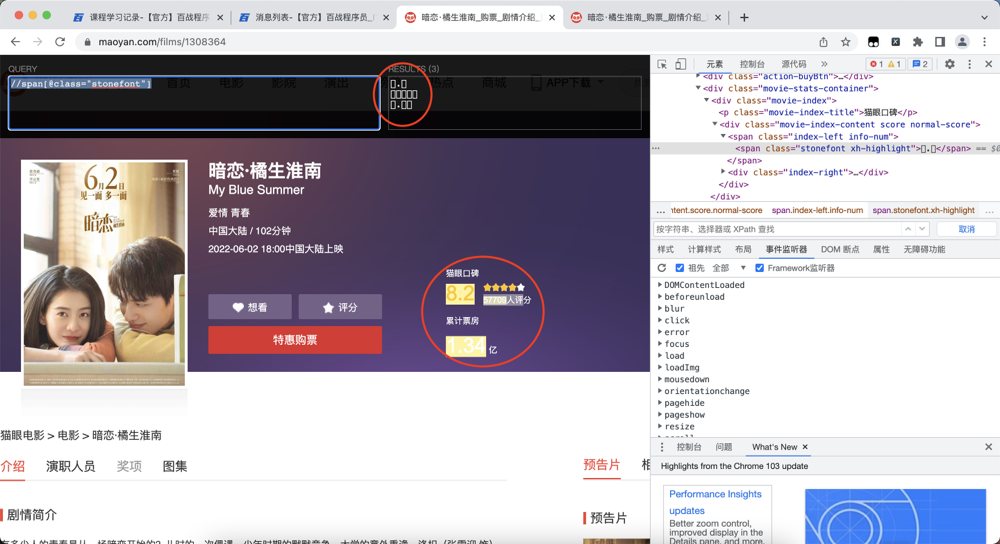The width and height of the screenshot is (1000, 544).
Task: Open the extensions puzzle icon
Action: pyautogui.click(x=918, y=42)
